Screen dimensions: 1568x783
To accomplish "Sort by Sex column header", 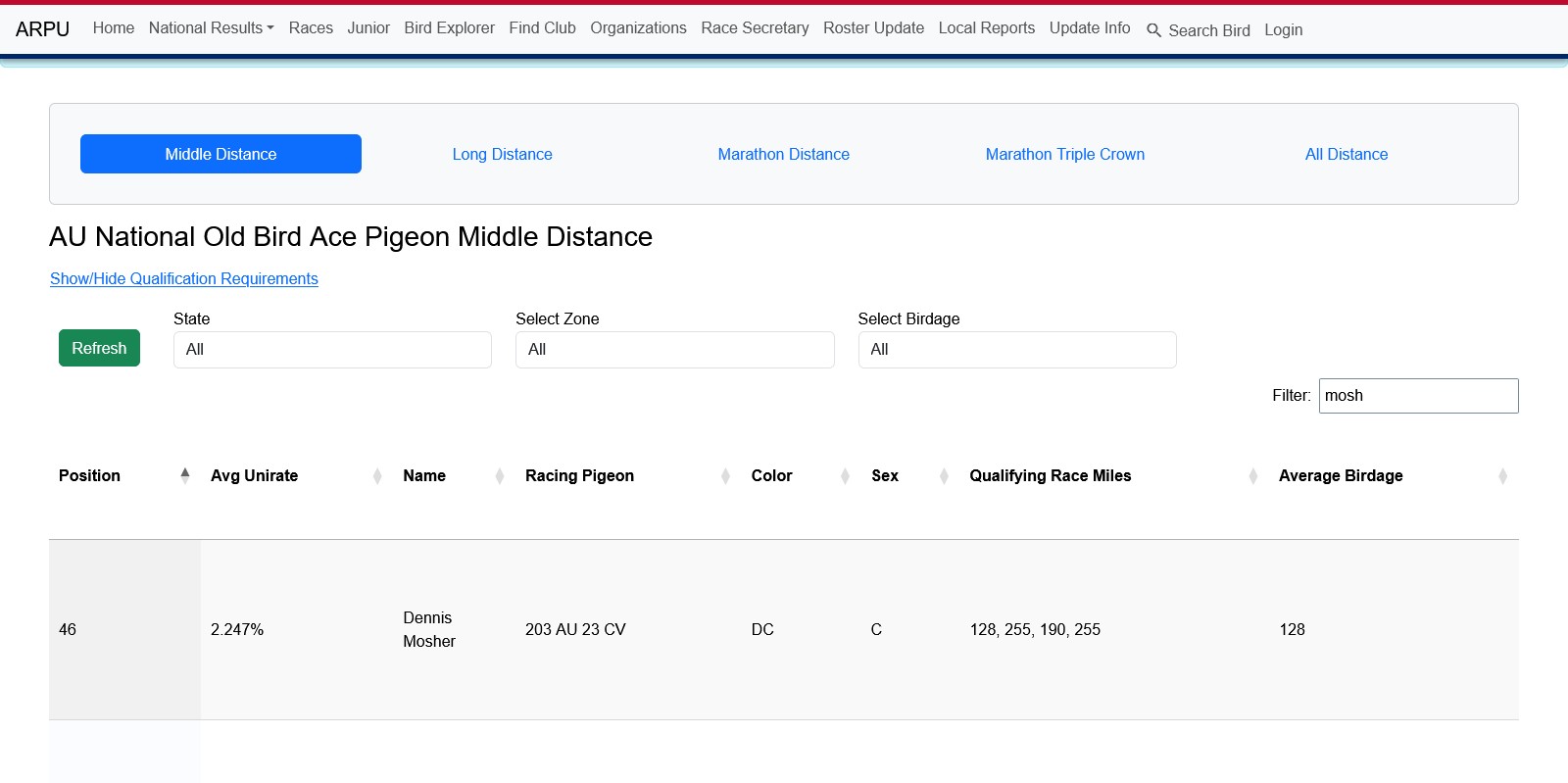I will coord(884,475).
